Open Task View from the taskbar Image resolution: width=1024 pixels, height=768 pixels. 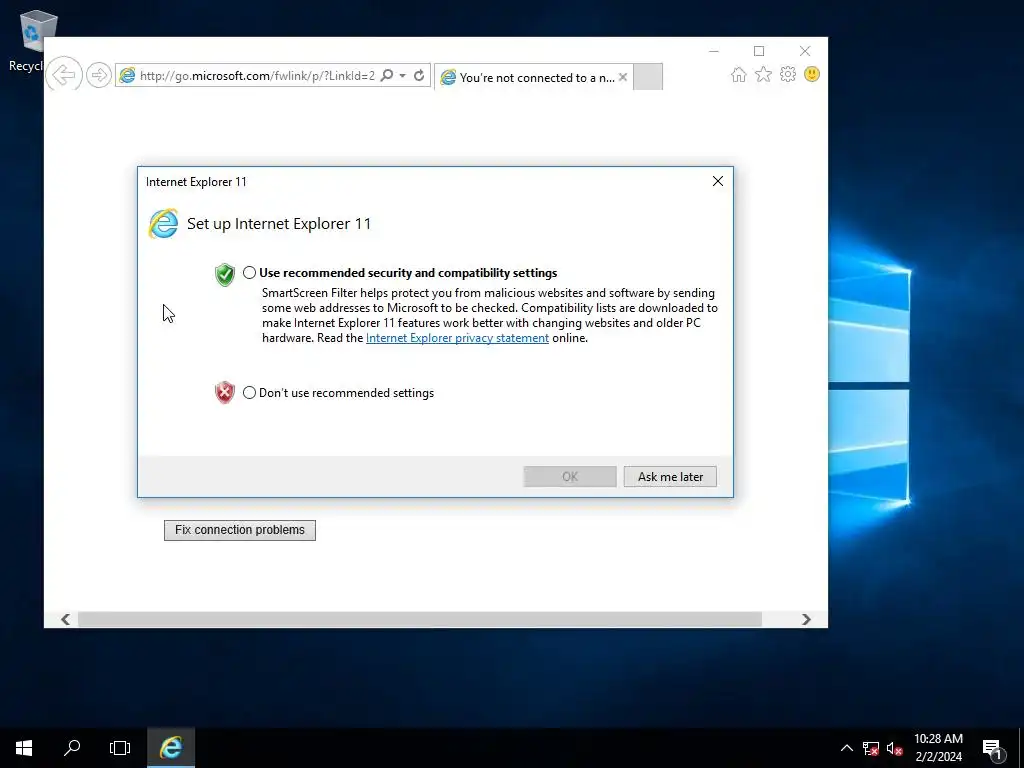[120, 748]
